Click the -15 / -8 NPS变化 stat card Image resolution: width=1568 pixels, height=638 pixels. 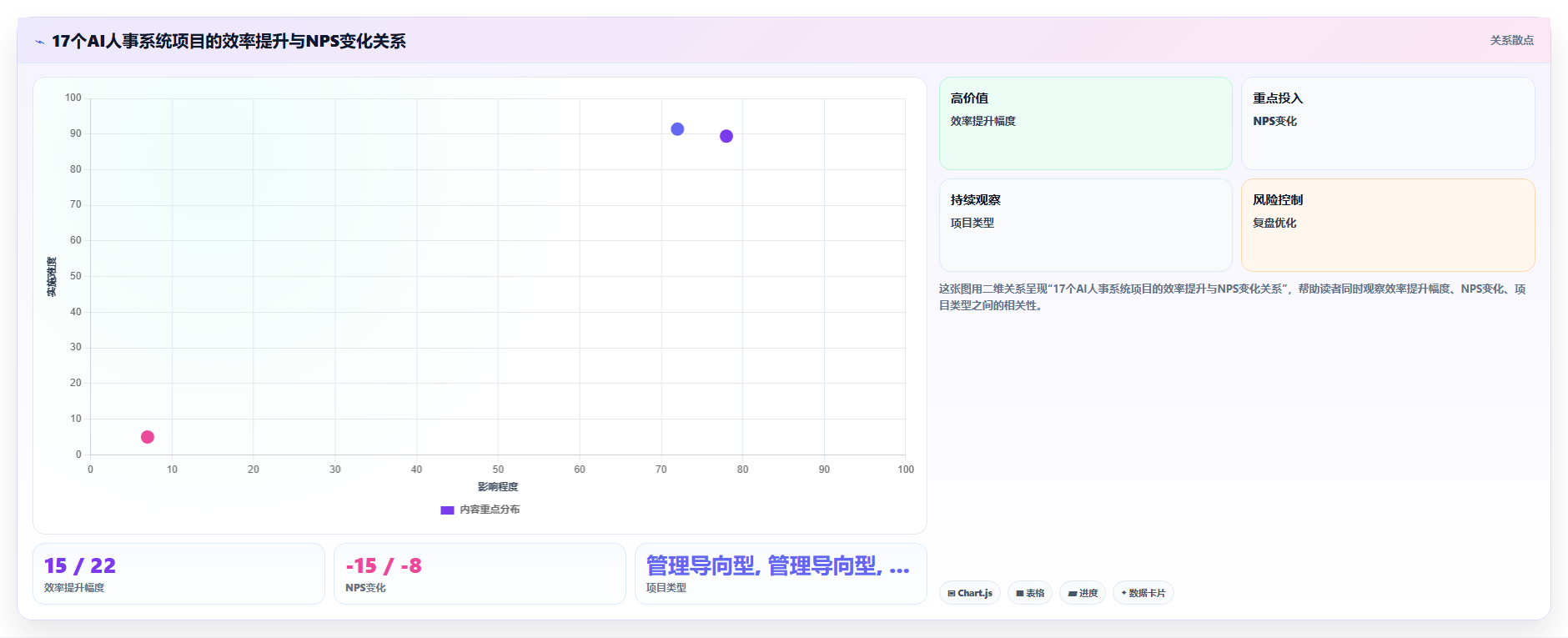[480, 574]
